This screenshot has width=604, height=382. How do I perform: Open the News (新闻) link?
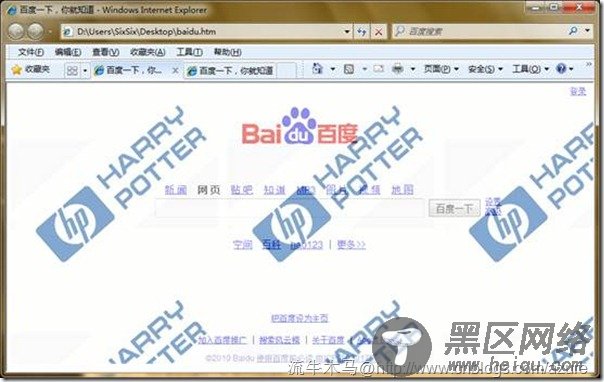pos(176,189)
